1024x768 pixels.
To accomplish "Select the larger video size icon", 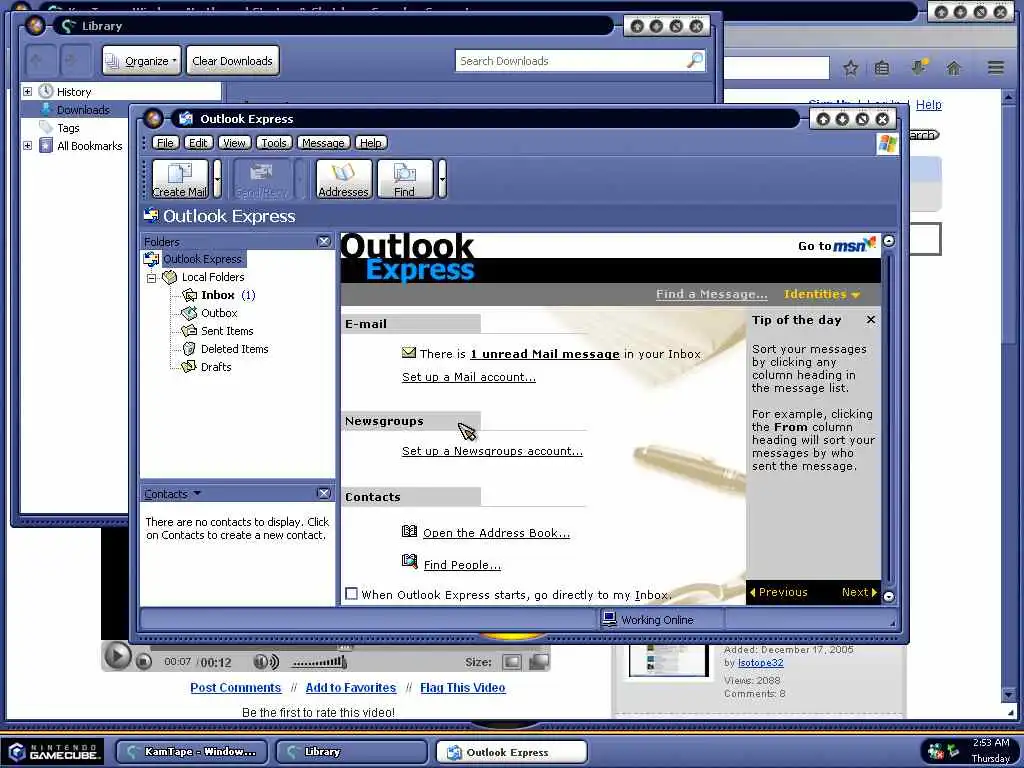I will pos(539,662).
